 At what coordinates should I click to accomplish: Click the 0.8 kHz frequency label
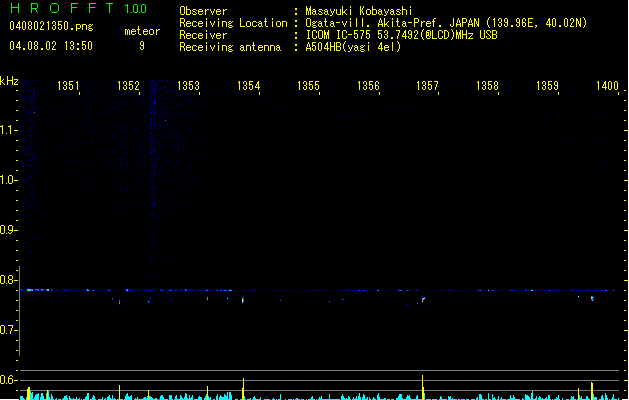click(8, 280)
